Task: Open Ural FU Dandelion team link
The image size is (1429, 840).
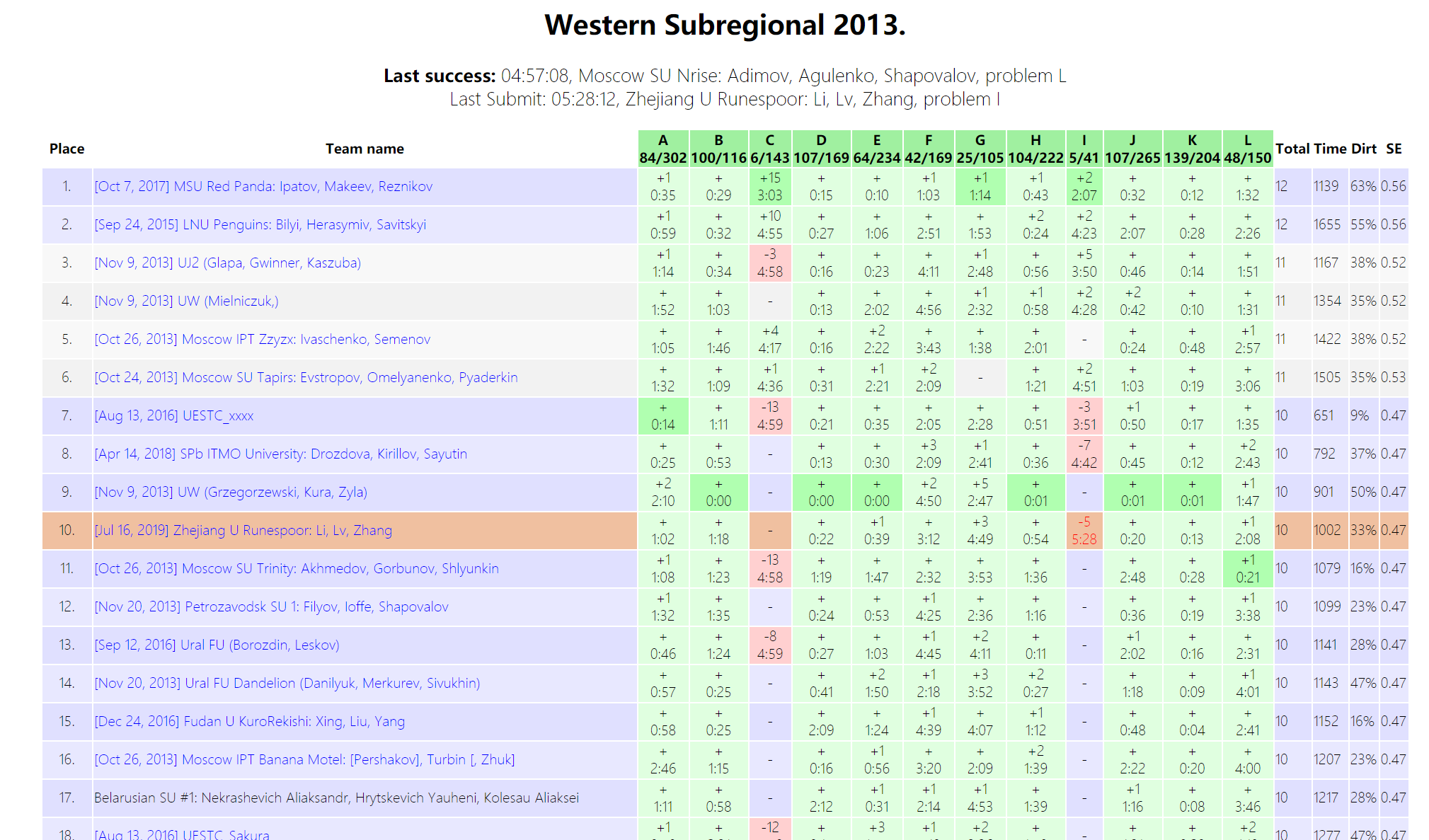Action: tap(287, 683)
